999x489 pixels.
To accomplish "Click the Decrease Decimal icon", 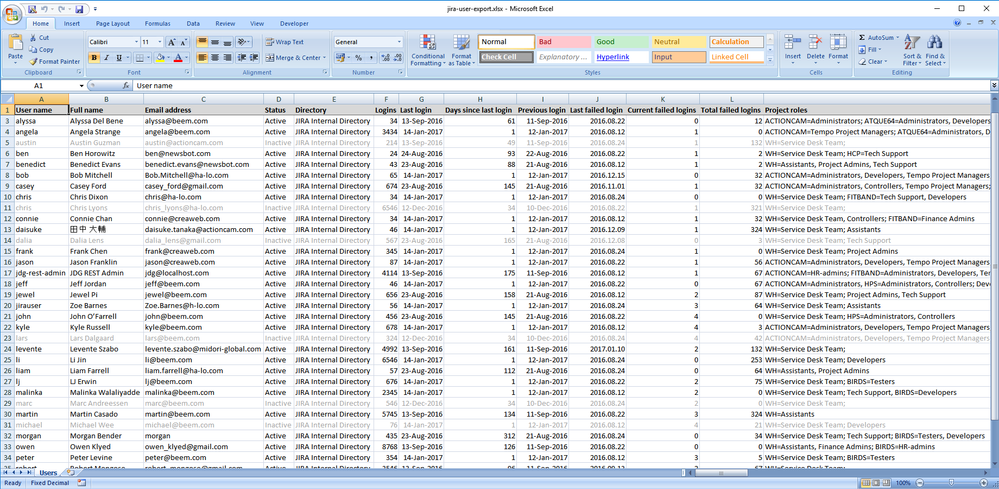I will point(397,58).
